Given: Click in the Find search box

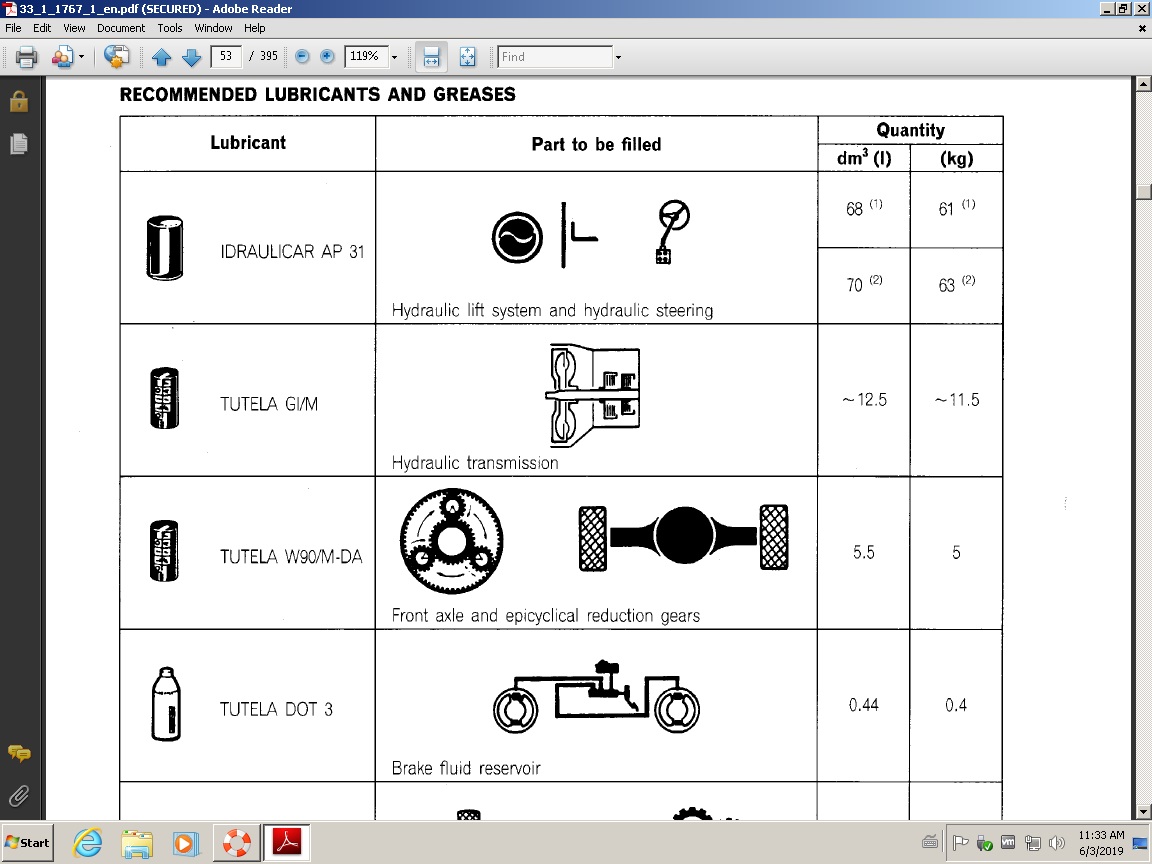Looking at the screenshot, I should [555, 57].
